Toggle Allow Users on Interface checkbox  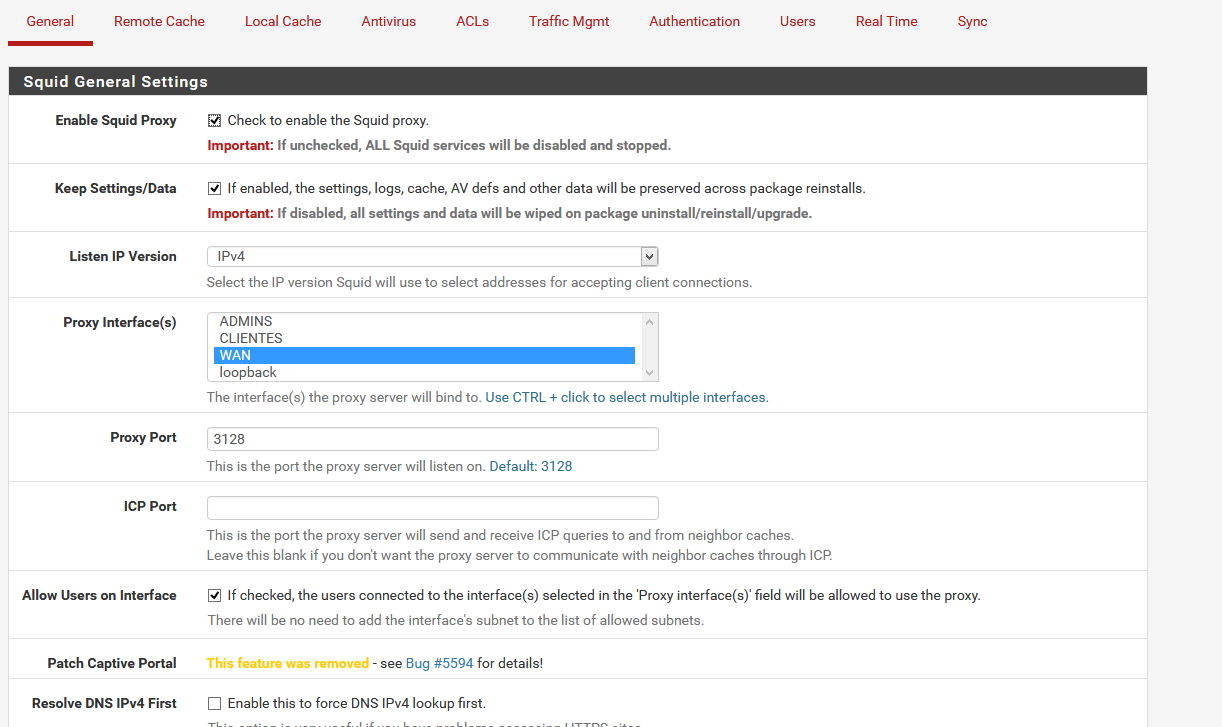click(214, 596)
